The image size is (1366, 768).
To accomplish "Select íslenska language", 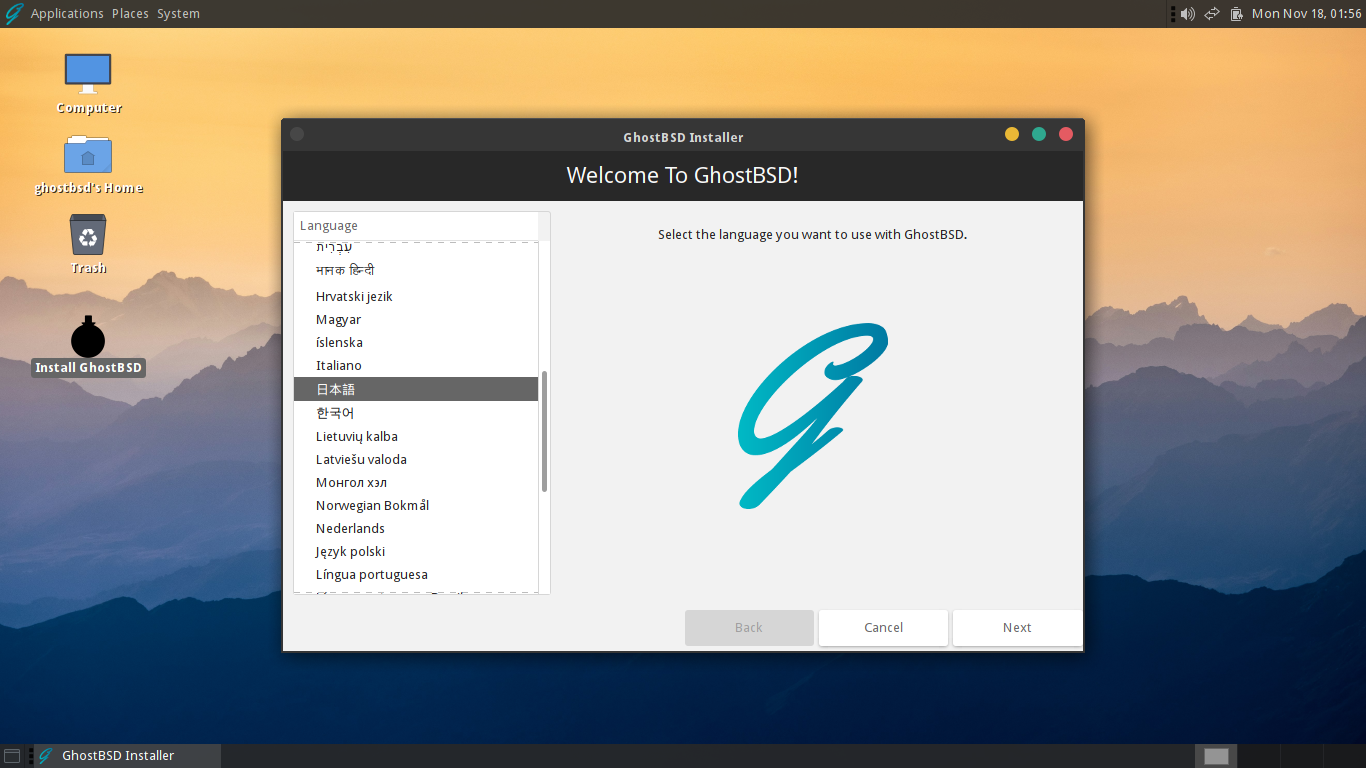I will click(416, 343).
